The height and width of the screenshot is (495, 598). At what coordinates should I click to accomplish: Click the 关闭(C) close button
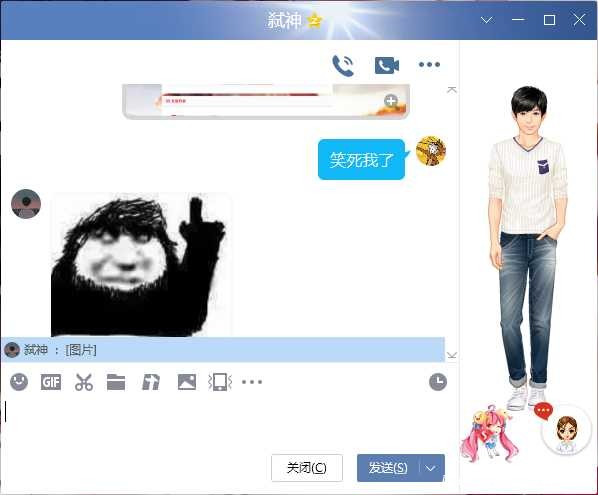307,468
